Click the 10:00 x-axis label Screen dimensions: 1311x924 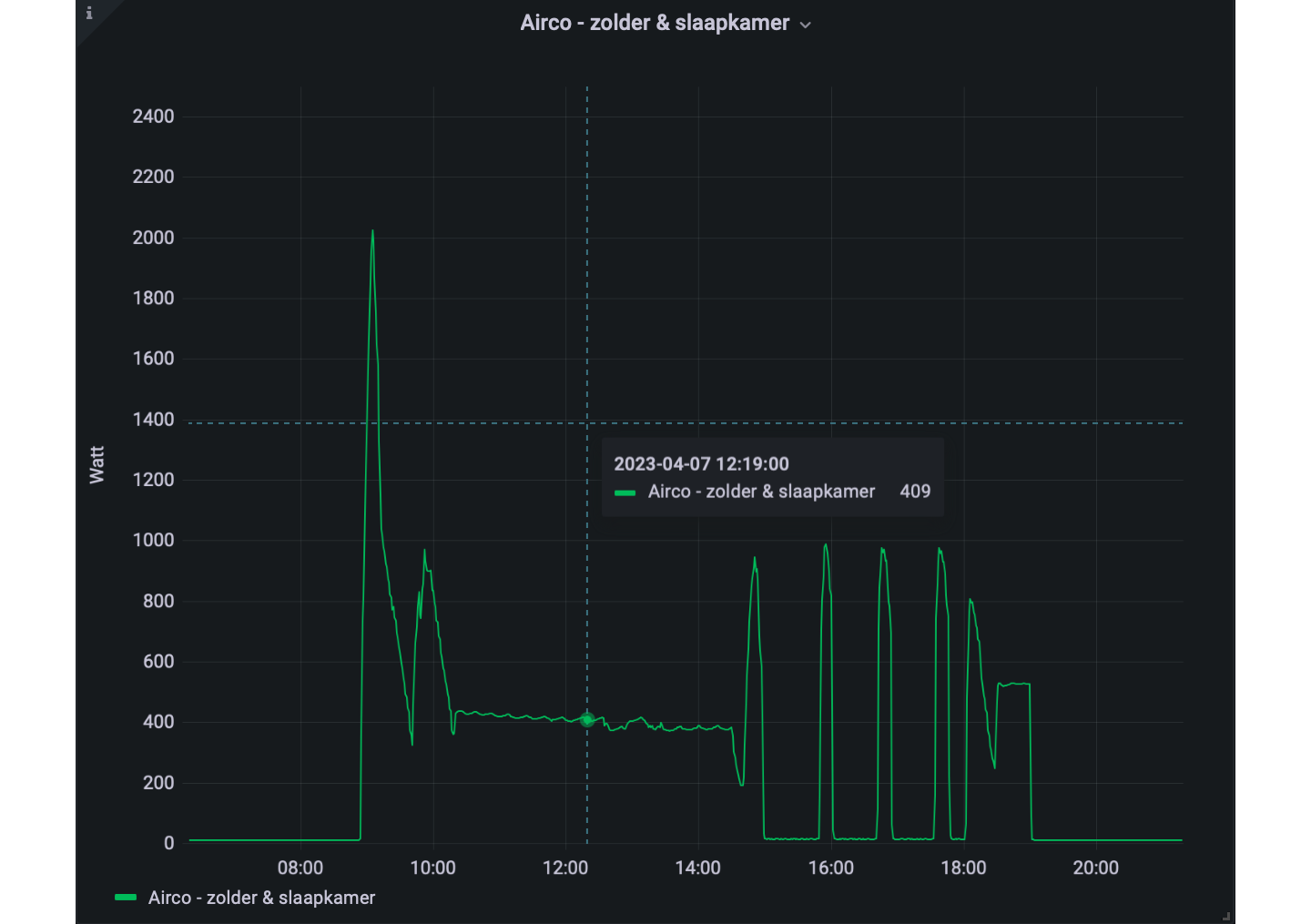tap(433, 868)
